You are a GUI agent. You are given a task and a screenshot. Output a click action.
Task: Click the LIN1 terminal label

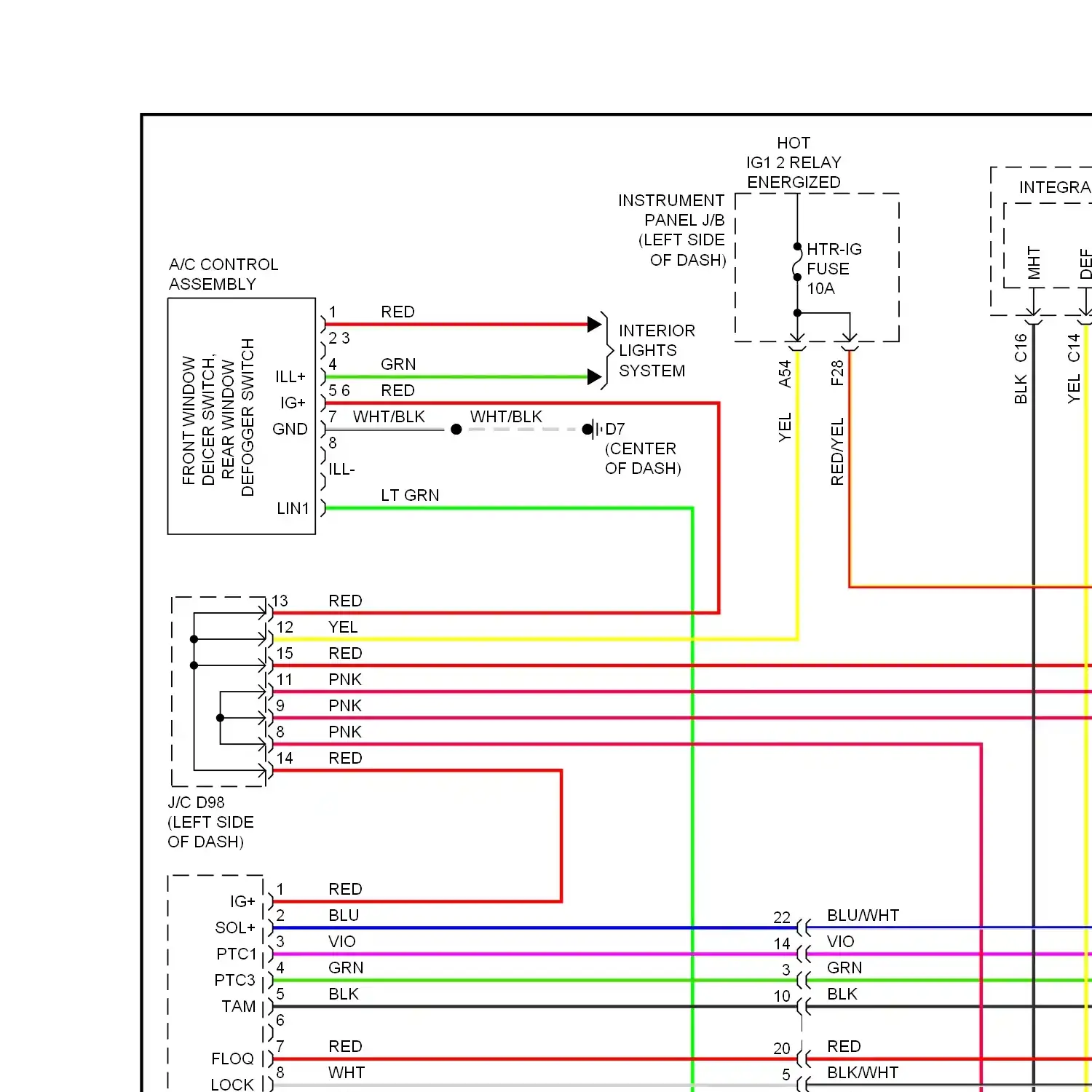[293, 508]
